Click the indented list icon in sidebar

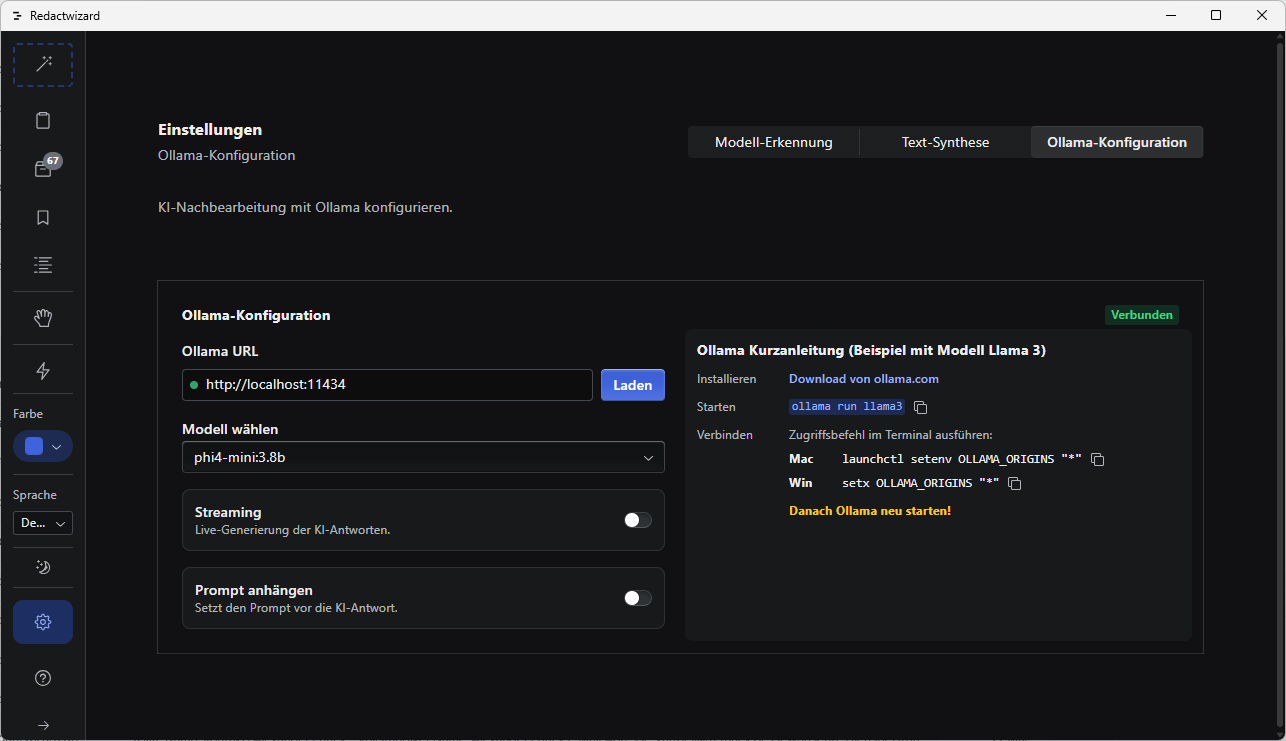[43, 265]
